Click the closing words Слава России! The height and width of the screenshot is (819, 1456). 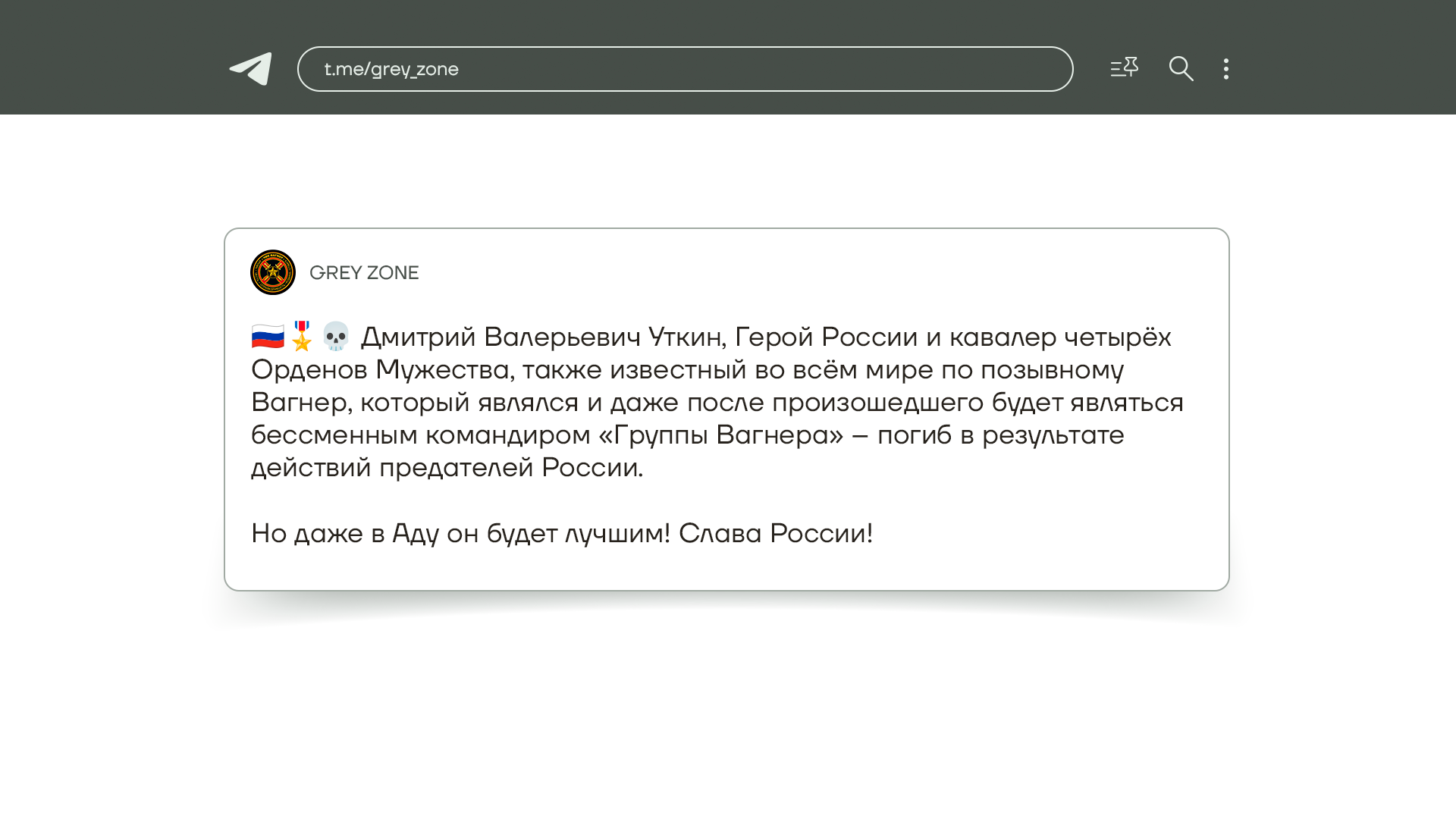[x=775, y=534]
